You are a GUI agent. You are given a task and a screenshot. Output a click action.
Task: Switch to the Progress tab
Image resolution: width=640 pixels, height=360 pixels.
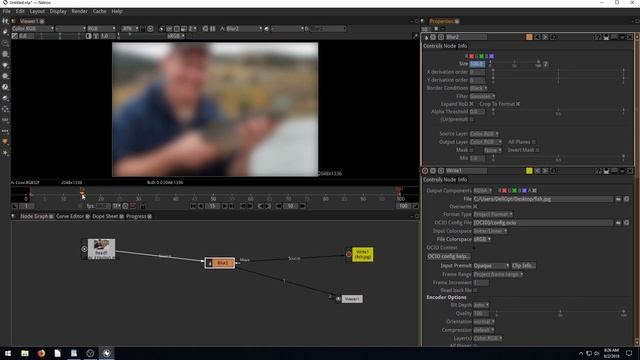(136, 216)
